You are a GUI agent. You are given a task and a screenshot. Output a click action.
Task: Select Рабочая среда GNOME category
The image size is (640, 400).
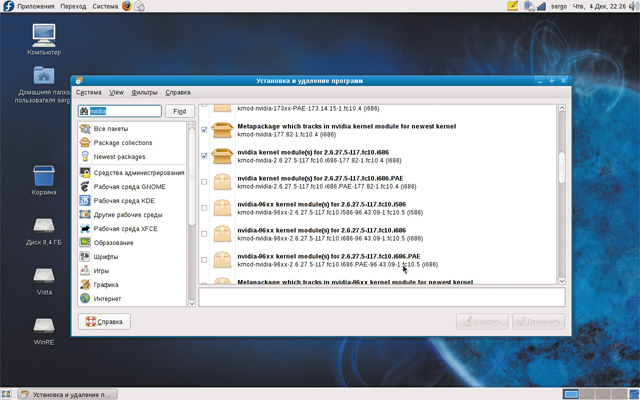tap(132, 187)
